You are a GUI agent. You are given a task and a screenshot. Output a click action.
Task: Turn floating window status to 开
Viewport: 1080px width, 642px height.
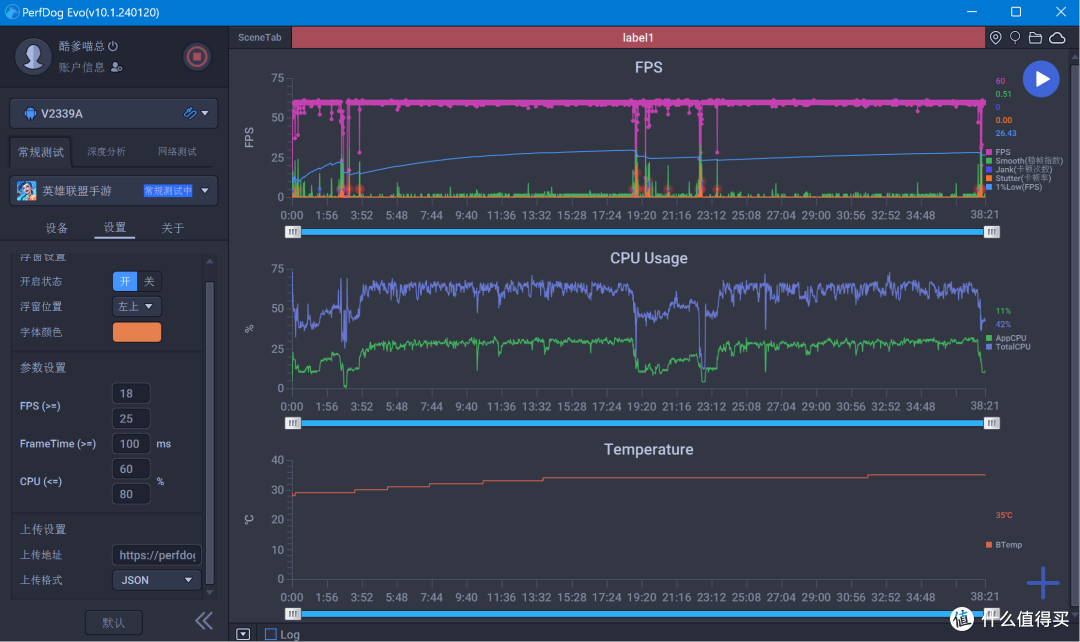point(125,281)
